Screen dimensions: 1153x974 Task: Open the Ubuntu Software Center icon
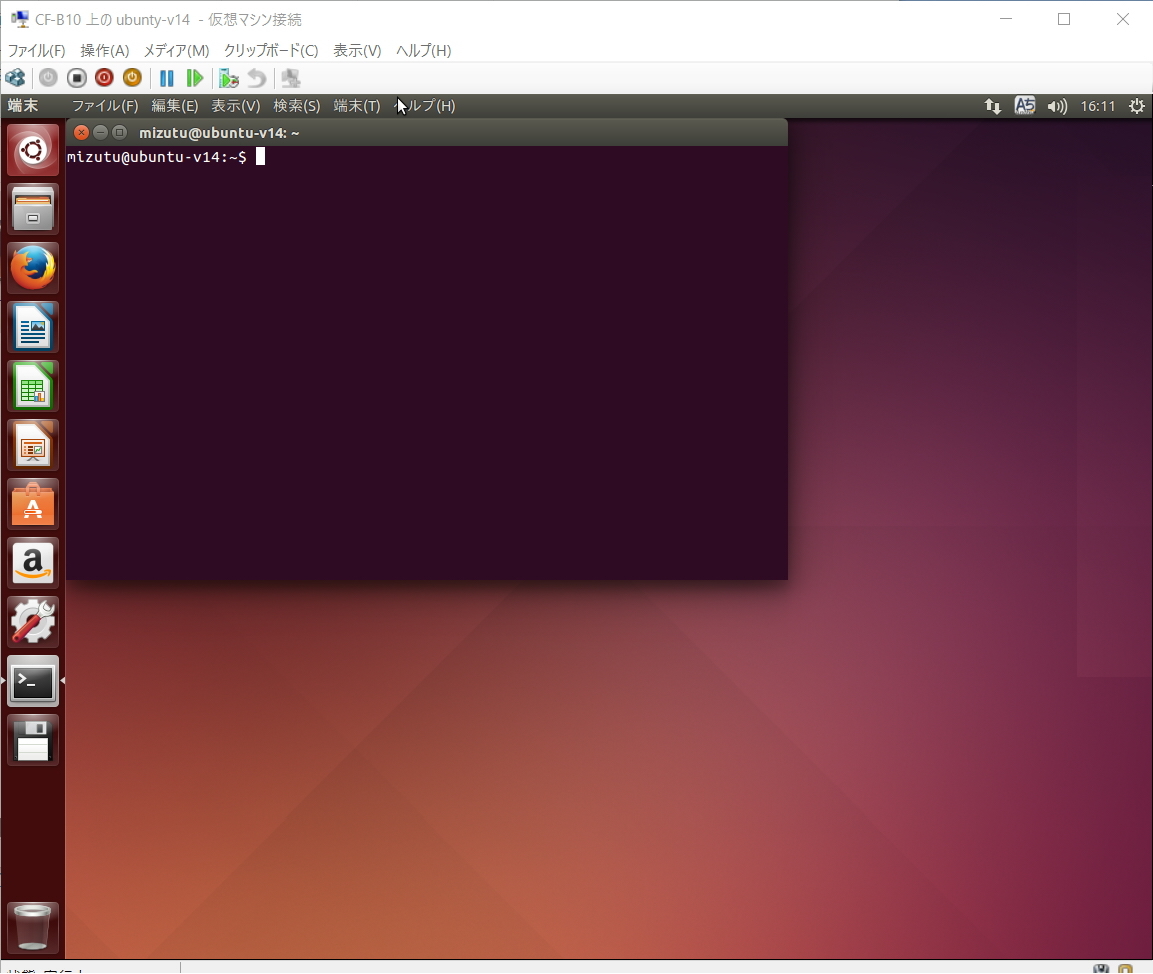33,504
